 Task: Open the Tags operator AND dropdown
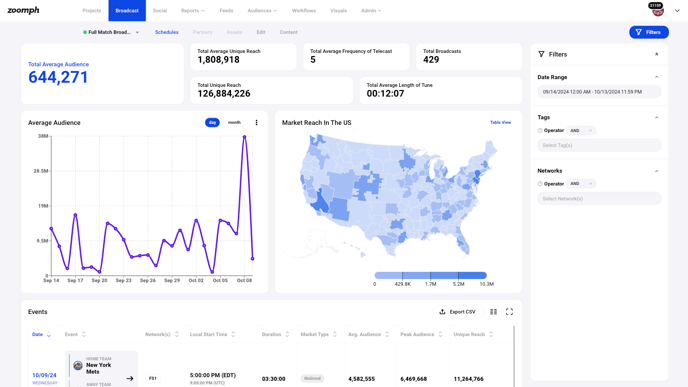(x=581, y=130)
